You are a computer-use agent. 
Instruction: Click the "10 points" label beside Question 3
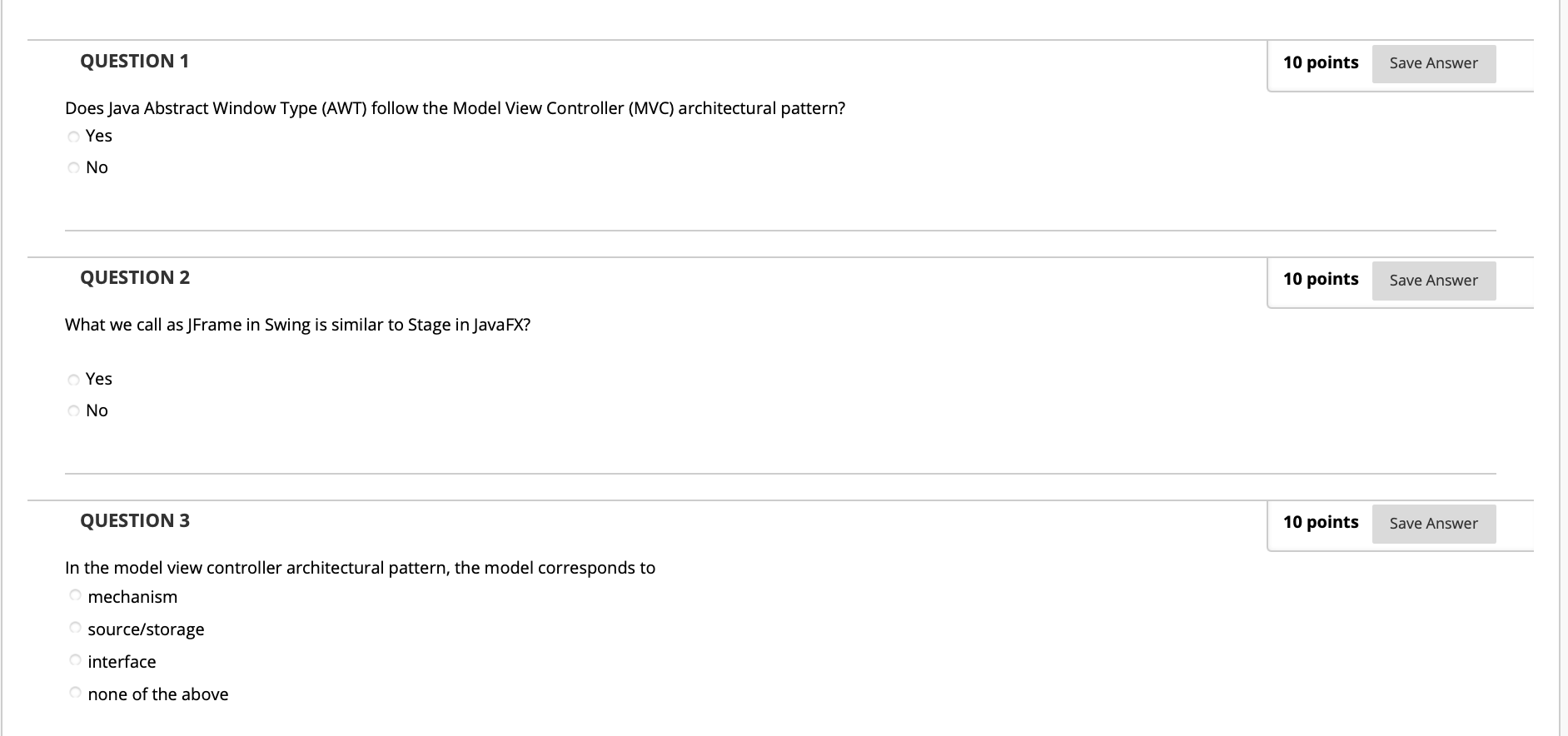point(1321,522)
